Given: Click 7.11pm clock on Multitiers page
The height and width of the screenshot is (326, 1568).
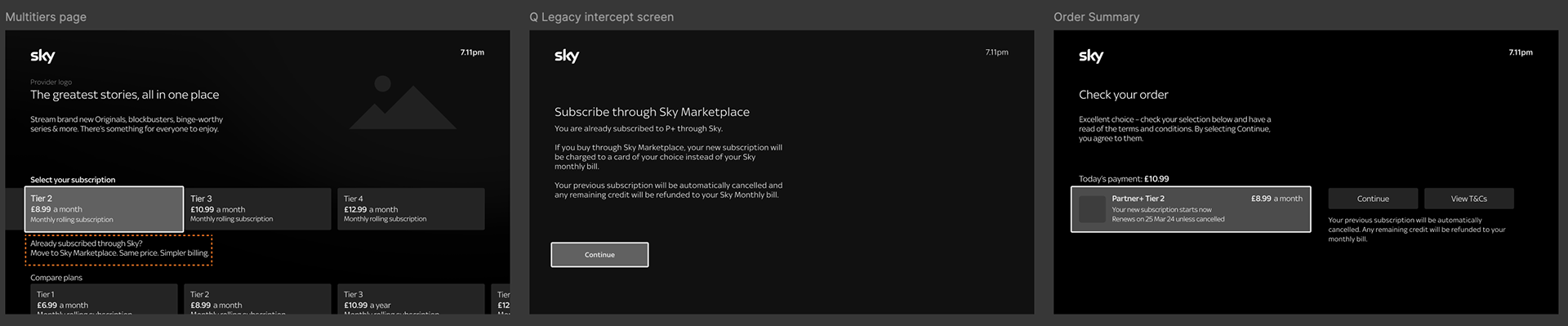Looking at the screenshot, I should click(x=472, y=52).
